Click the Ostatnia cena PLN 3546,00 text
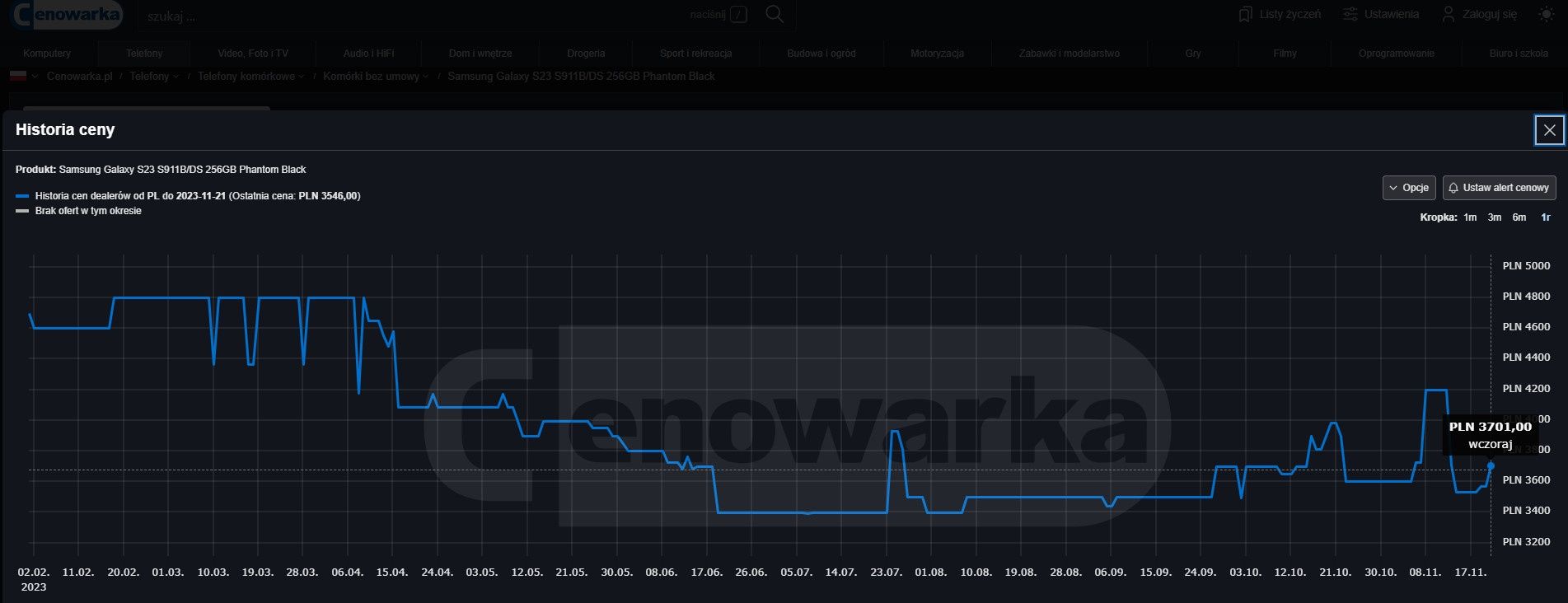This screenshot has height=603, width=1568. 294,196
